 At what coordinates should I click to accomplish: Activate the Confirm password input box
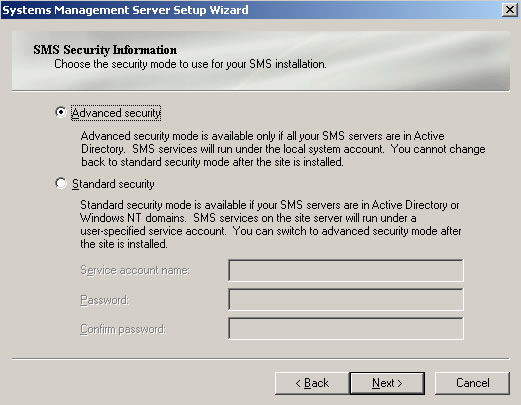346,328
